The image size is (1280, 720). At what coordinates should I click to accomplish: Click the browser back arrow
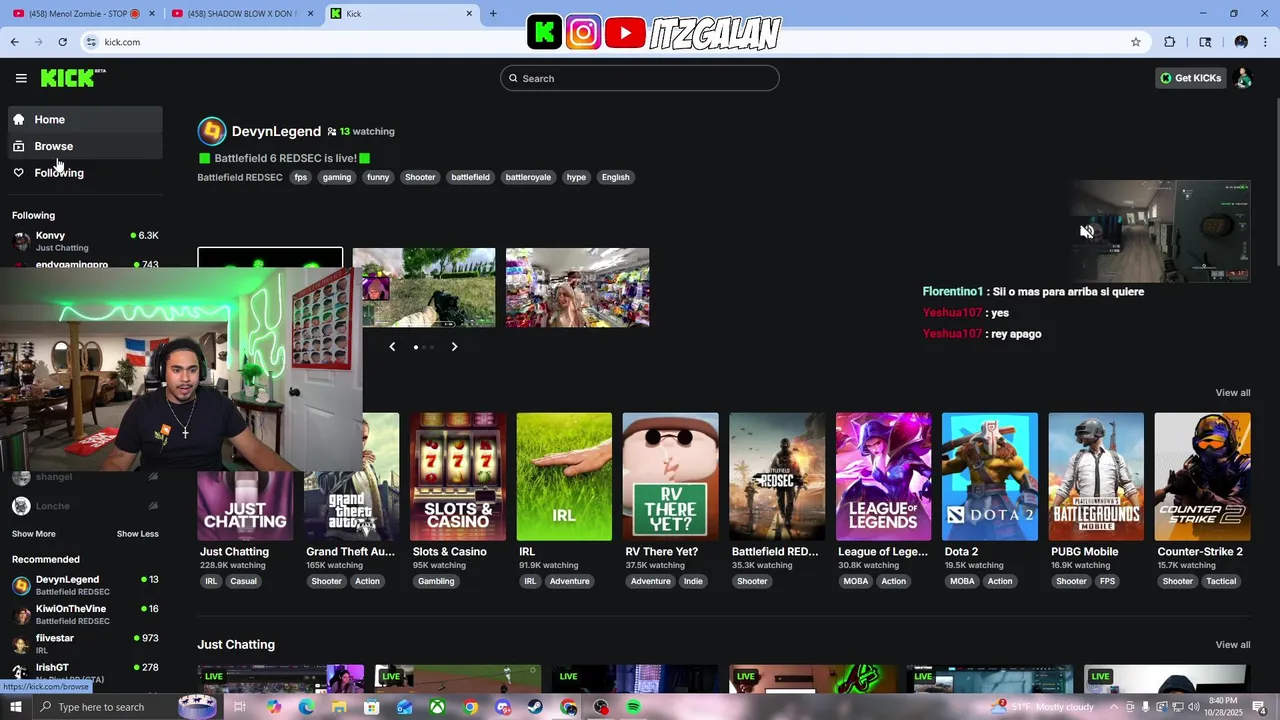click(14, 42)
